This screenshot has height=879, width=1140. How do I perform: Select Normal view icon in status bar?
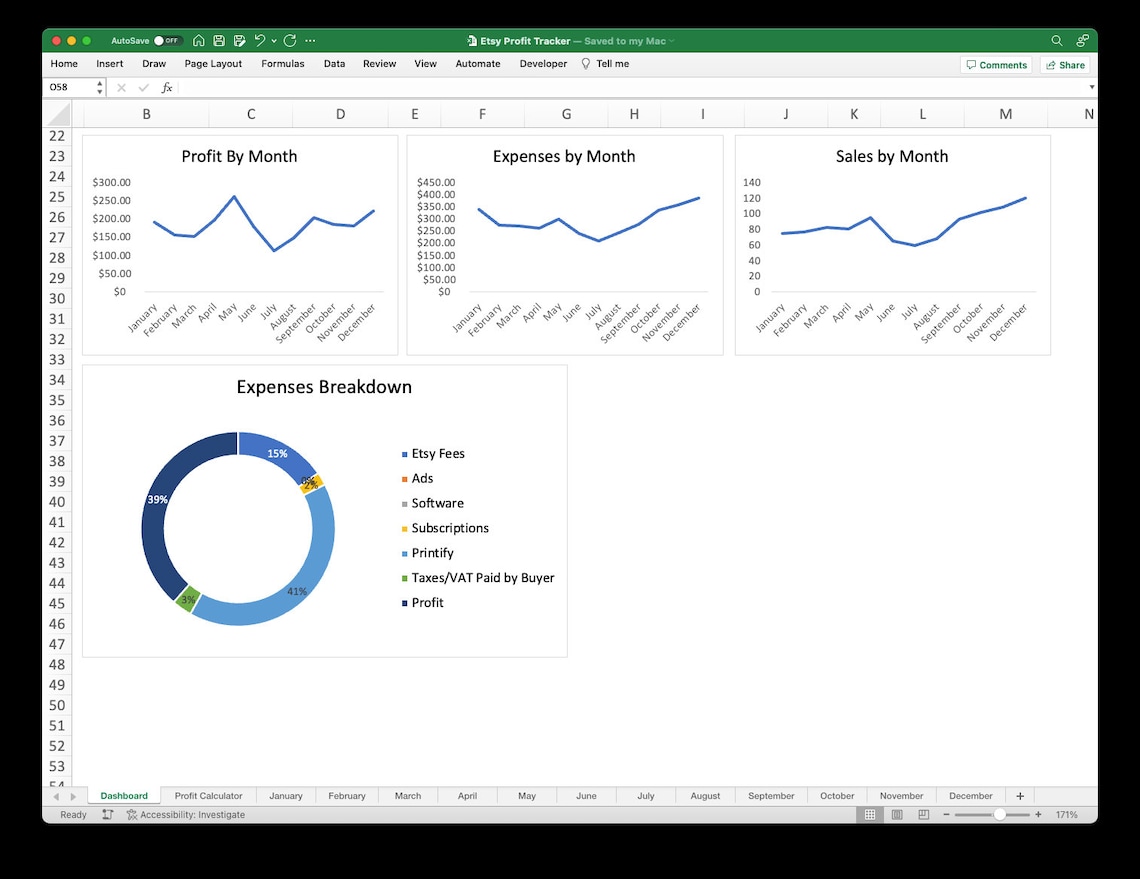tap(871, 814)
